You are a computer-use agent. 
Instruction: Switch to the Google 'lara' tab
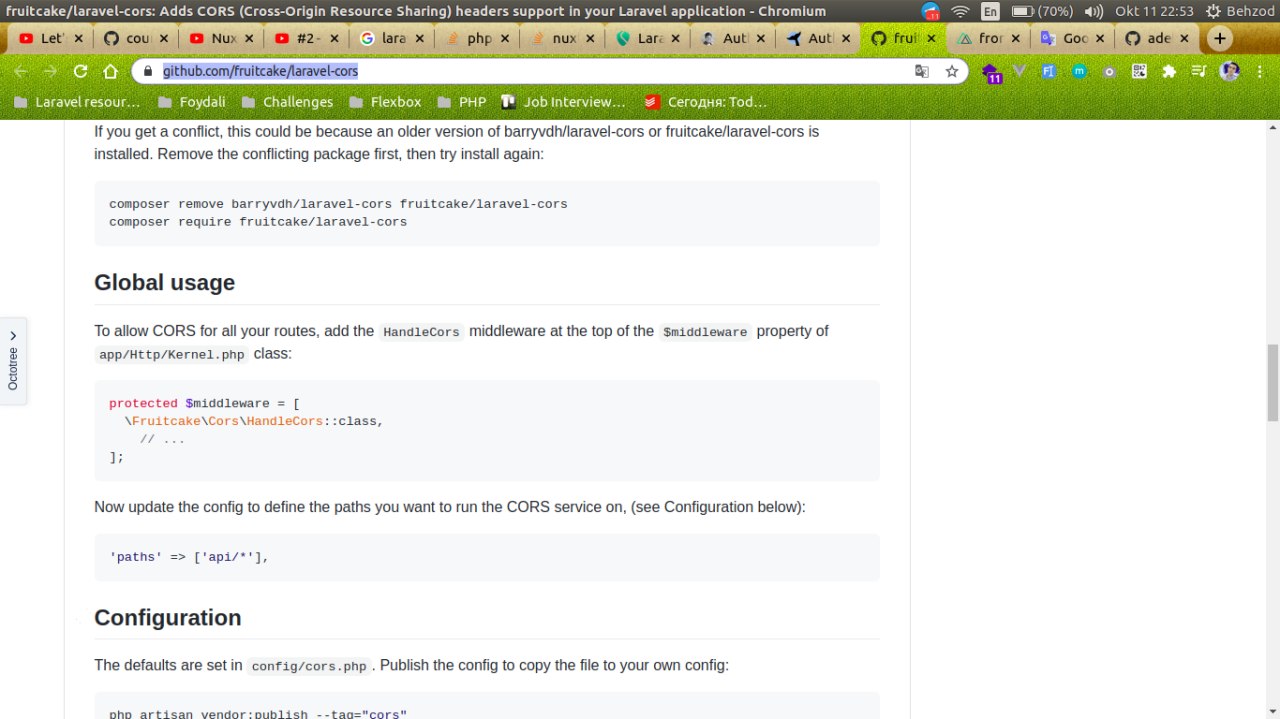pyautogui.click(x=392, y=39)
